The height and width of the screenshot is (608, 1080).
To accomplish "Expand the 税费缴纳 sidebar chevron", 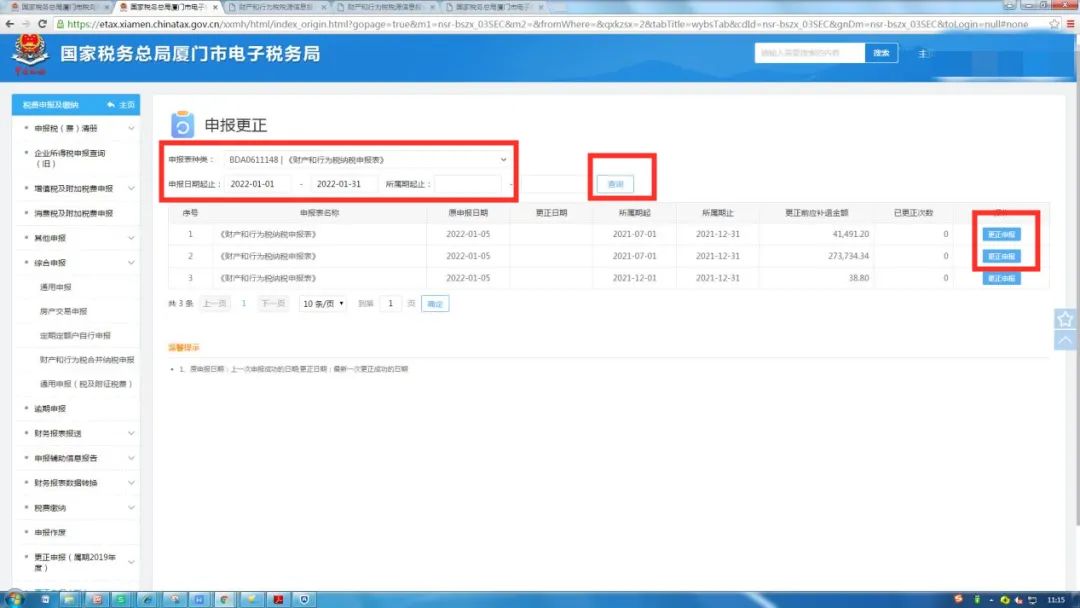I will (x=131, y=507).
